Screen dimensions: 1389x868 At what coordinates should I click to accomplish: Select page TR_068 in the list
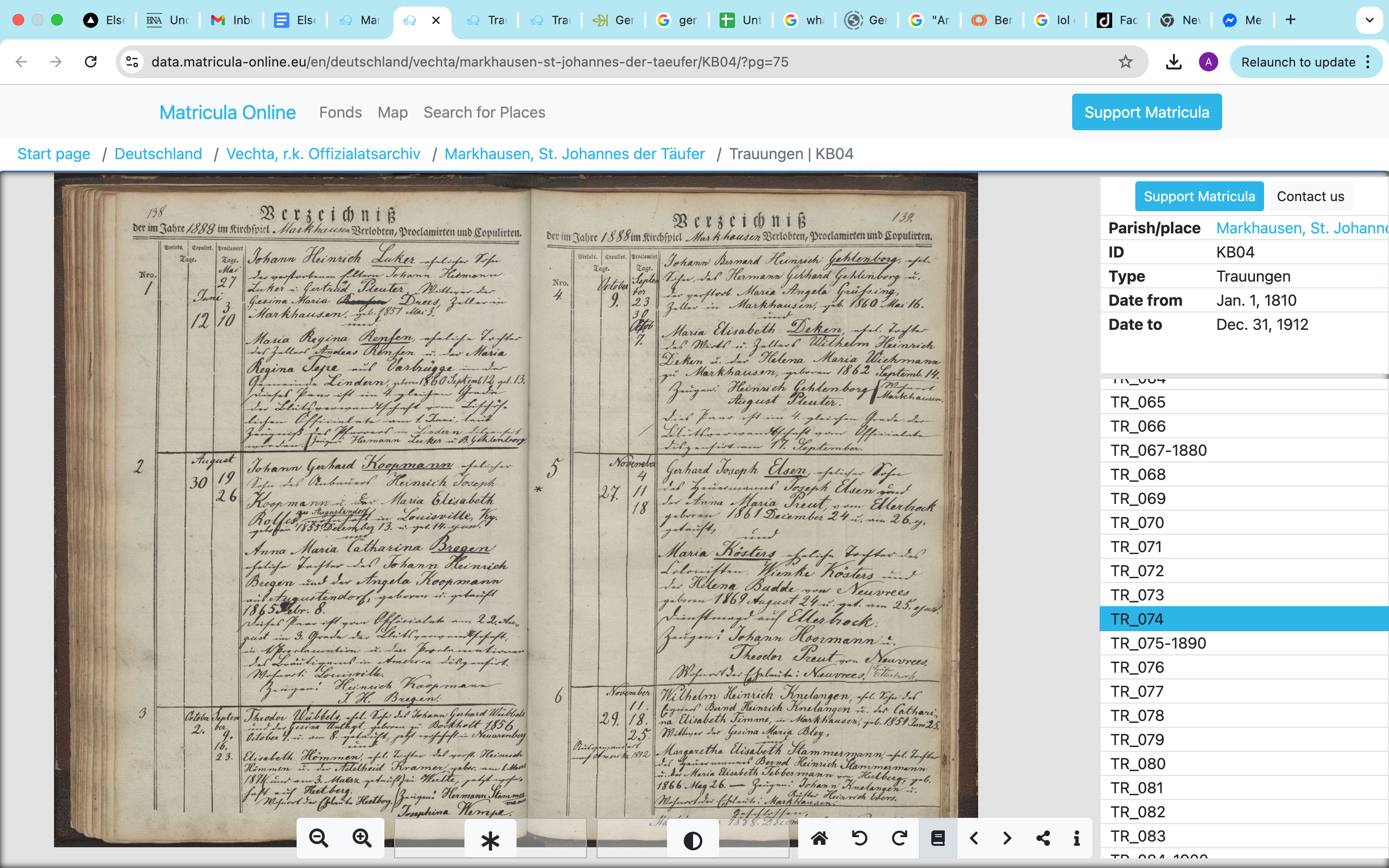1244,474
